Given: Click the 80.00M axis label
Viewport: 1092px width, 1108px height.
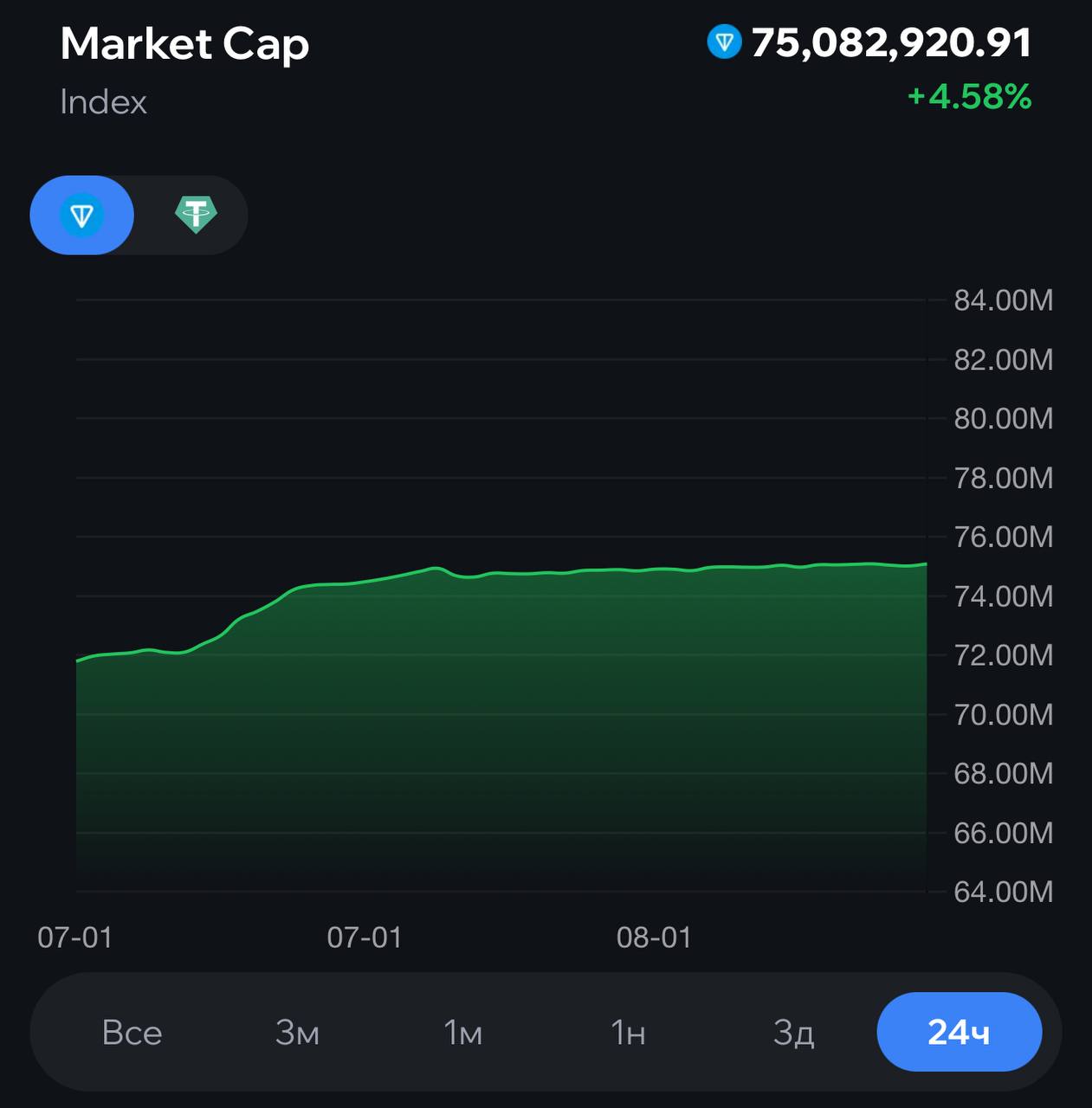Looking at the screenshot, I should [1003, 419].
